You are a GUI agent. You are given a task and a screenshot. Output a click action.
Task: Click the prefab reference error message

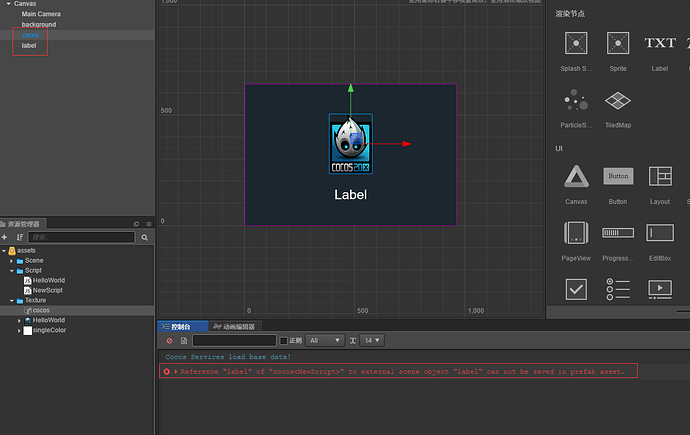(402, 372)
